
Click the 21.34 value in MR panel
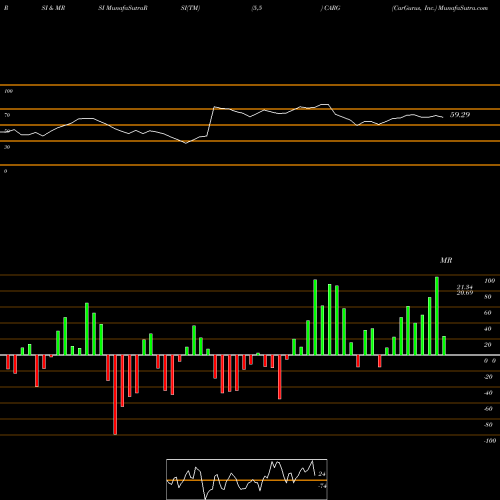tap(465, 287)
